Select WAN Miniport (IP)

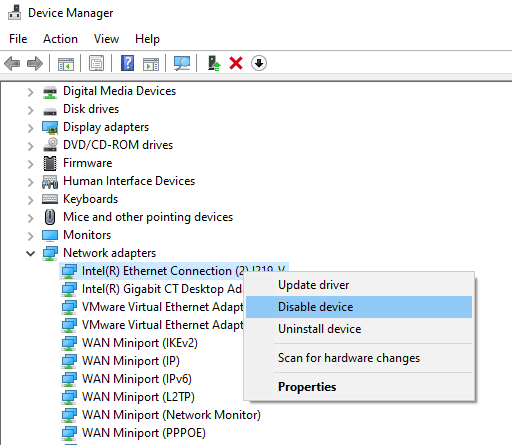click(x=131, y=361)
